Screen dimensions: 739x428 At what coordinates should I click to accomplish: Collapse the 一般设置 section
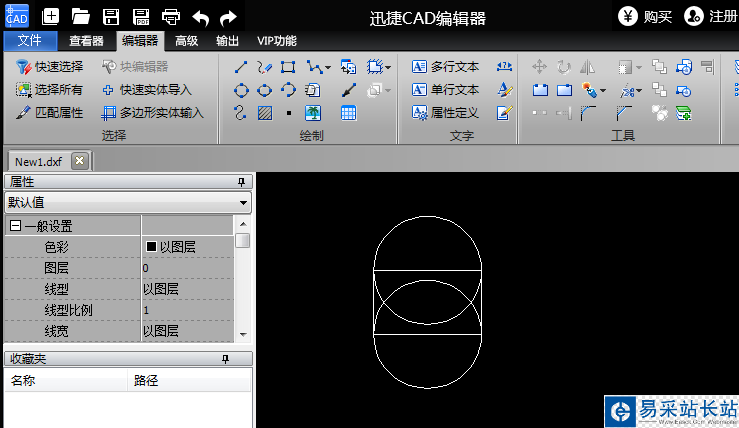tap(15, 226)
